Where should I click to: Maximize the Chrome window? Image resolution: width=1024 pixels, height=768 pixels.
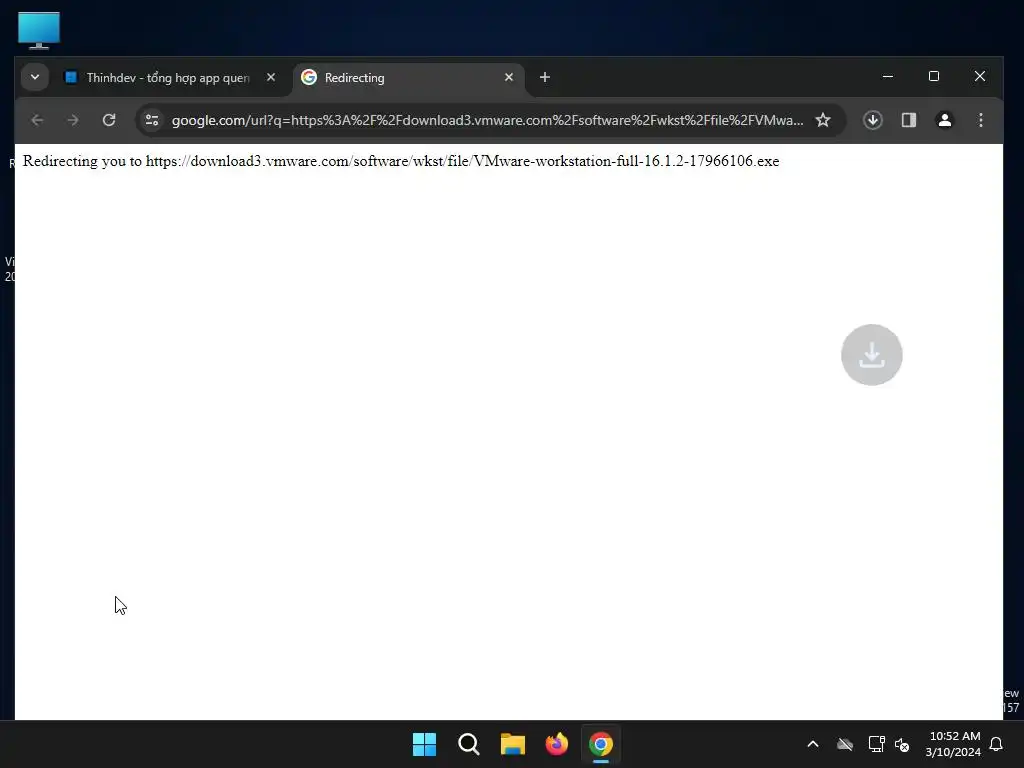point(934,76)
